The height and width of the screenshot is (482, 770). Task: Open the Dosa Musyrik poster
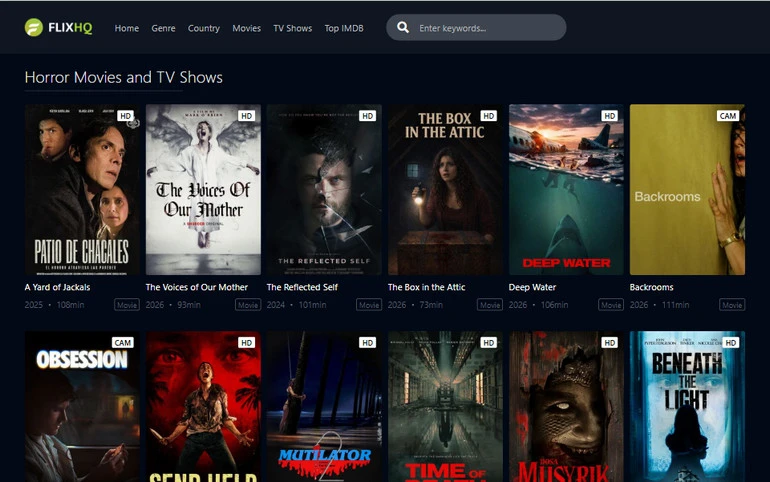point(566,406)
